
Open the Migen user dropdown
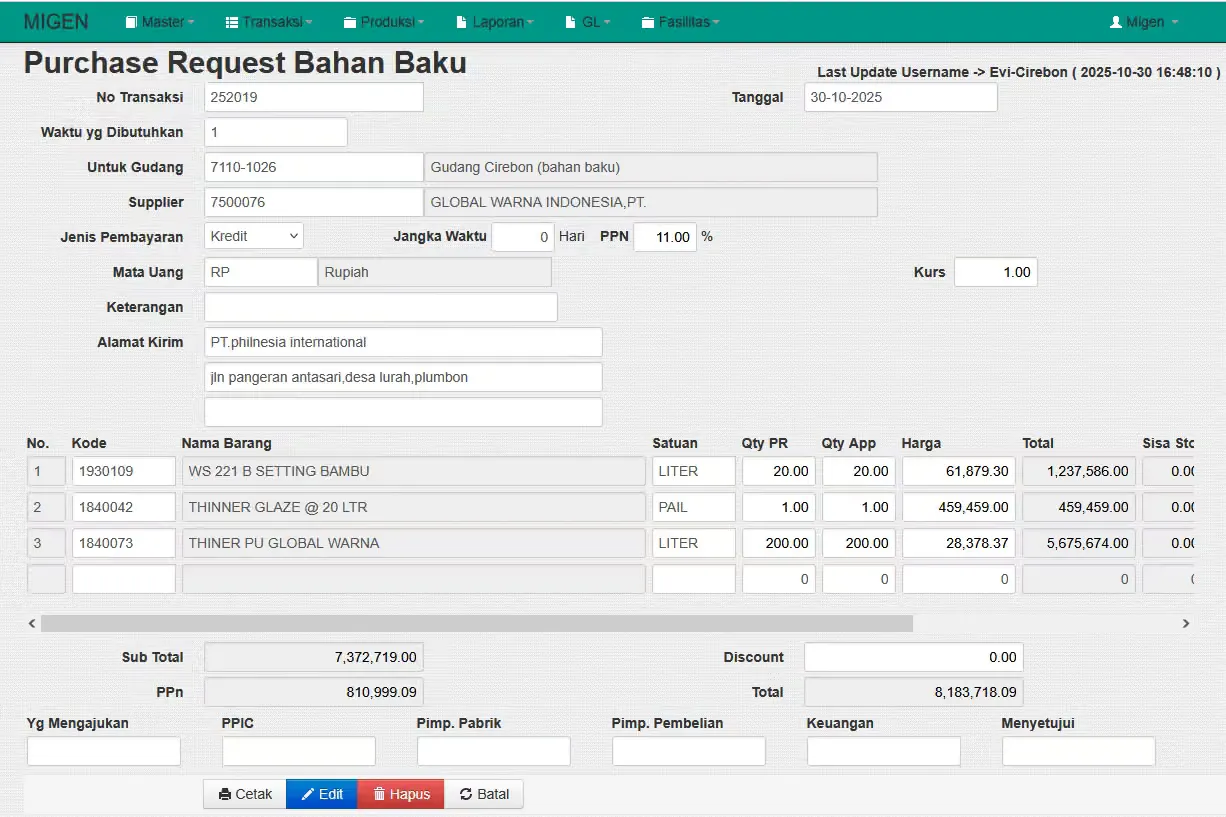pos(1144,22)
